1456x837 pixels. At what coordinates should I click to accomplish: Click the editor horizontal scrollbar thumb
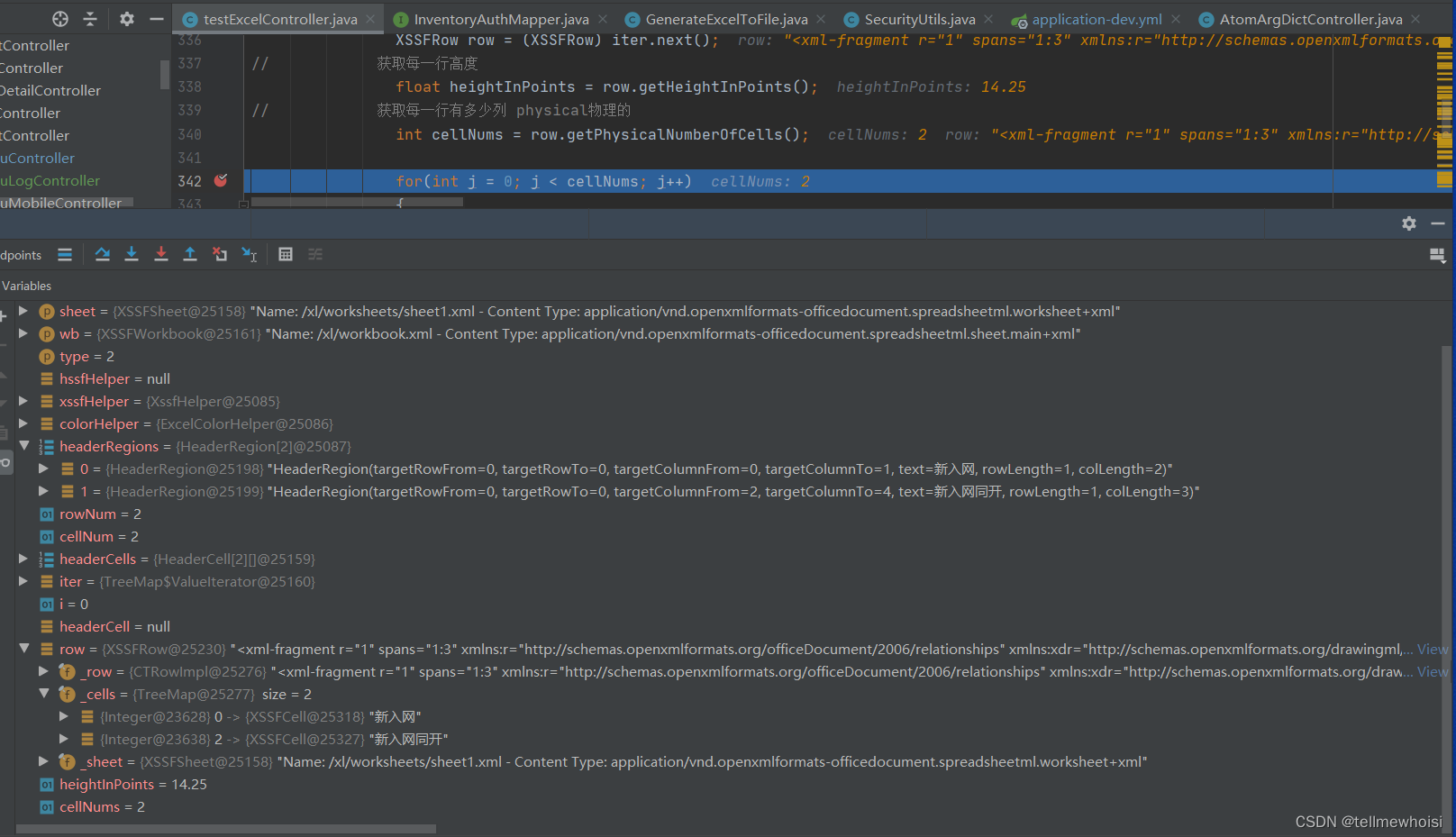point(357,202)
